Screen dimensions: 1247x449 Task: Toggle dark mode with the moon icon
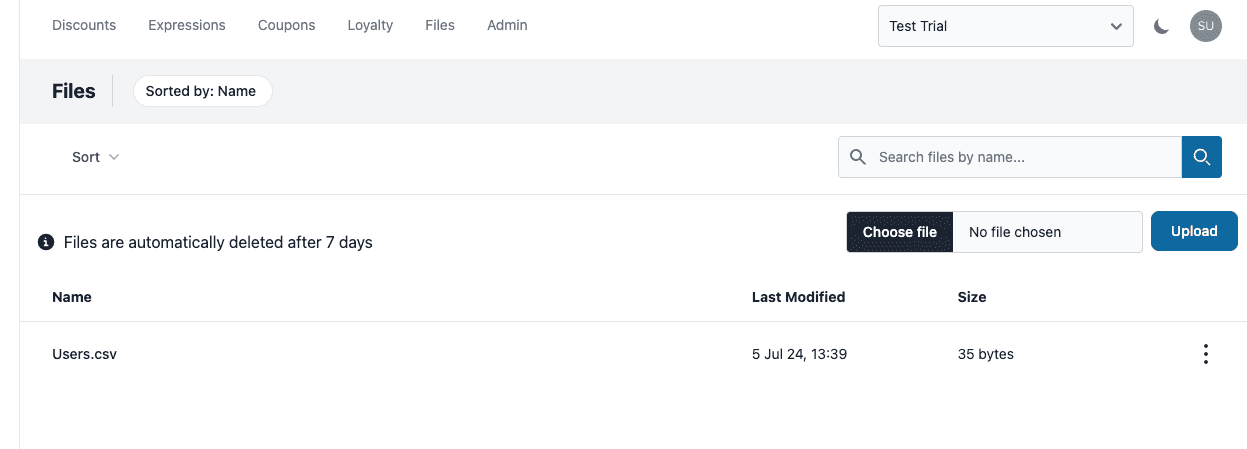click(x=1161, y=26)
